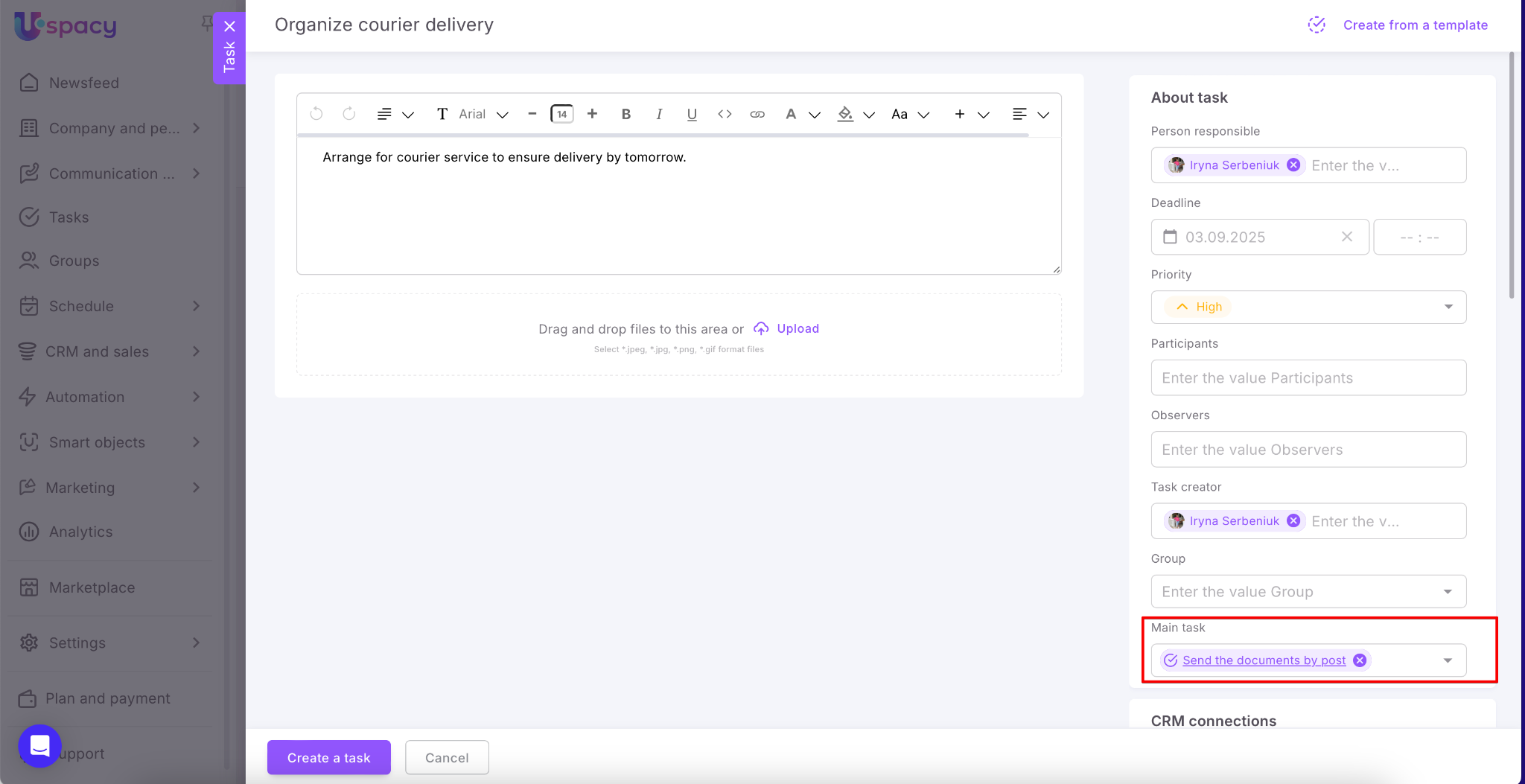1525x784 pixels.
Task: Toggle bold formatting in editor toolbar
Action: (x=625, y=114)
